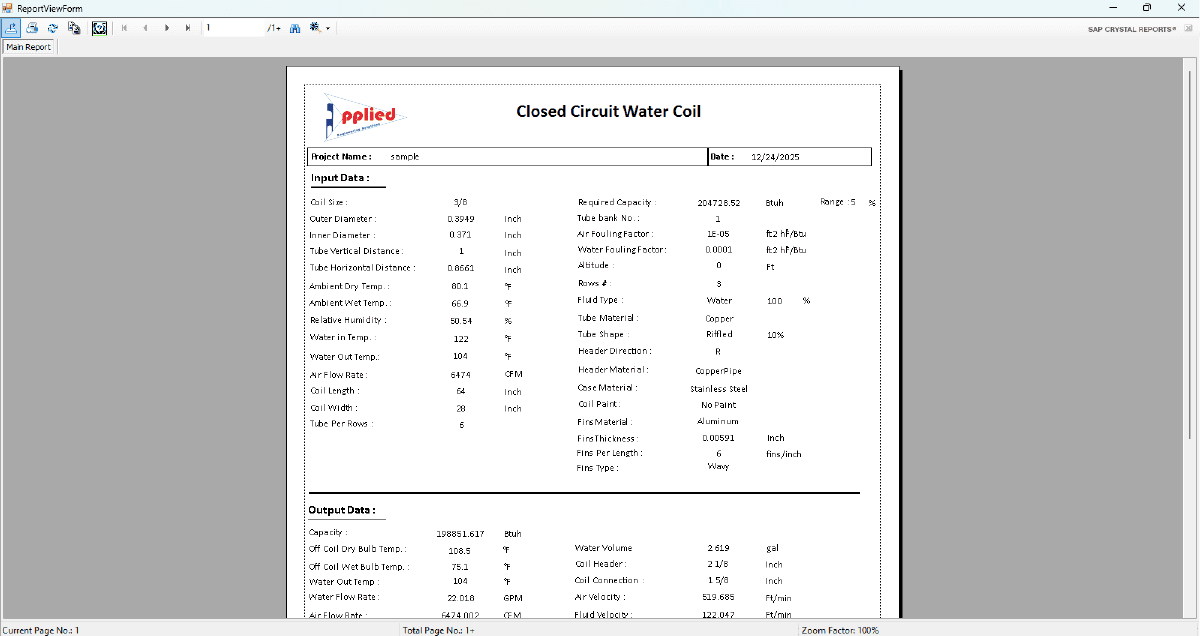
Task: Click the Relative Humidity label
Action: pyautogui.click(x=347, y=320)
